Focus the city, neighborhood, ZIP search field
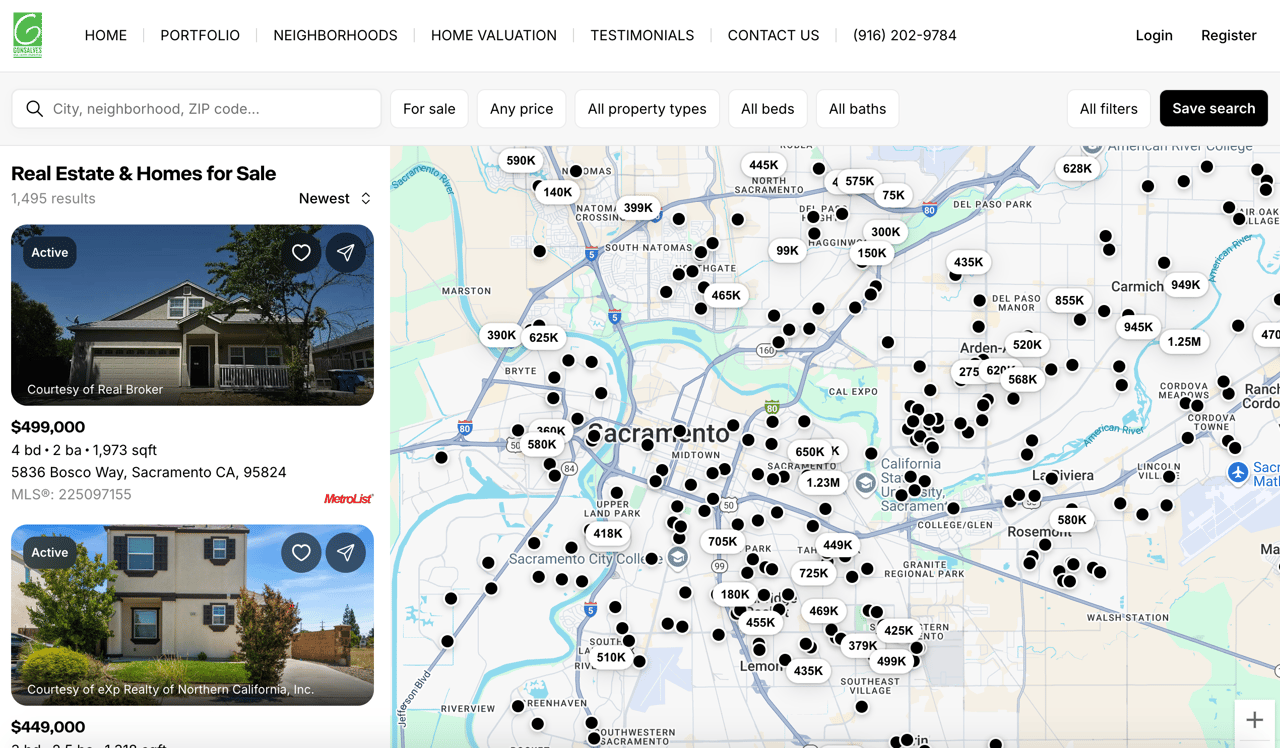1280x748 pixels. 196,109
